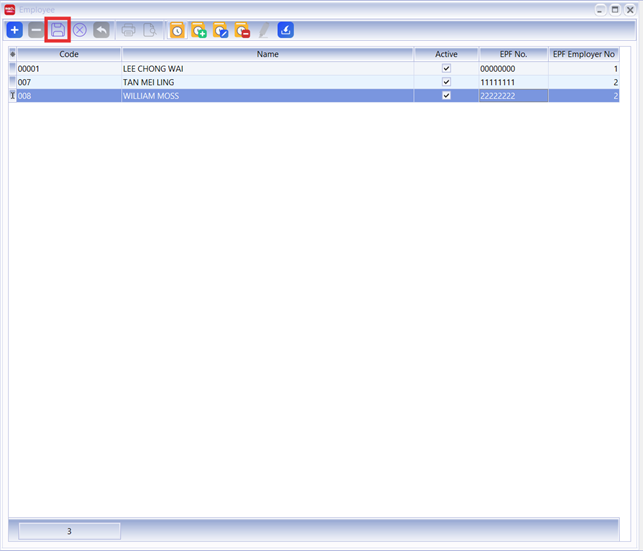Click the undo arrow toolbar icon
This screenshot has height=551, width=643.
pyautogui.click(x=101, y=31)
